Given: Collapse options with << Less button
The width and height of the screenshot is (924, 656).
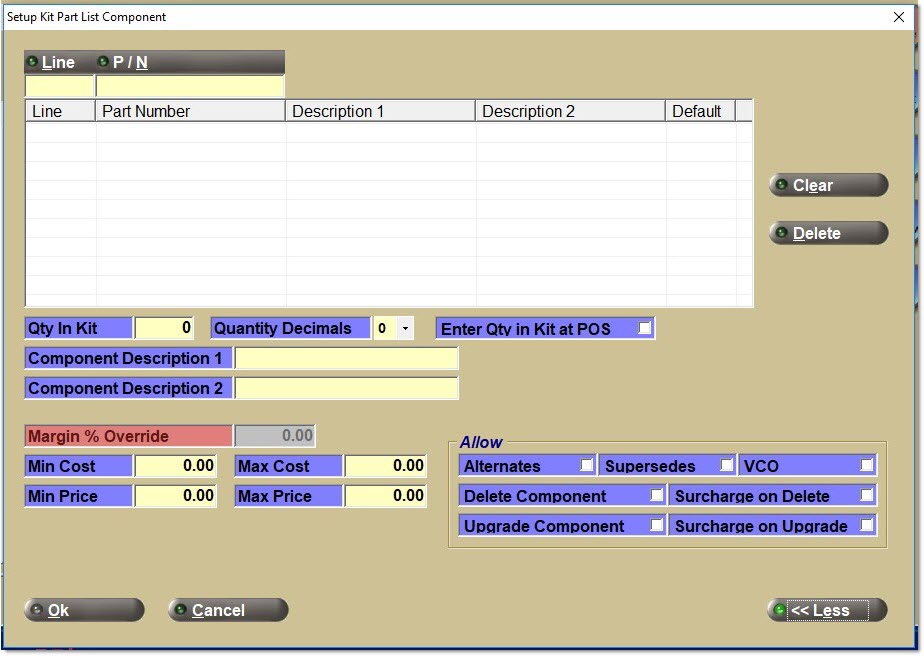Looking at the screenshot, I should tap(827, 610).
